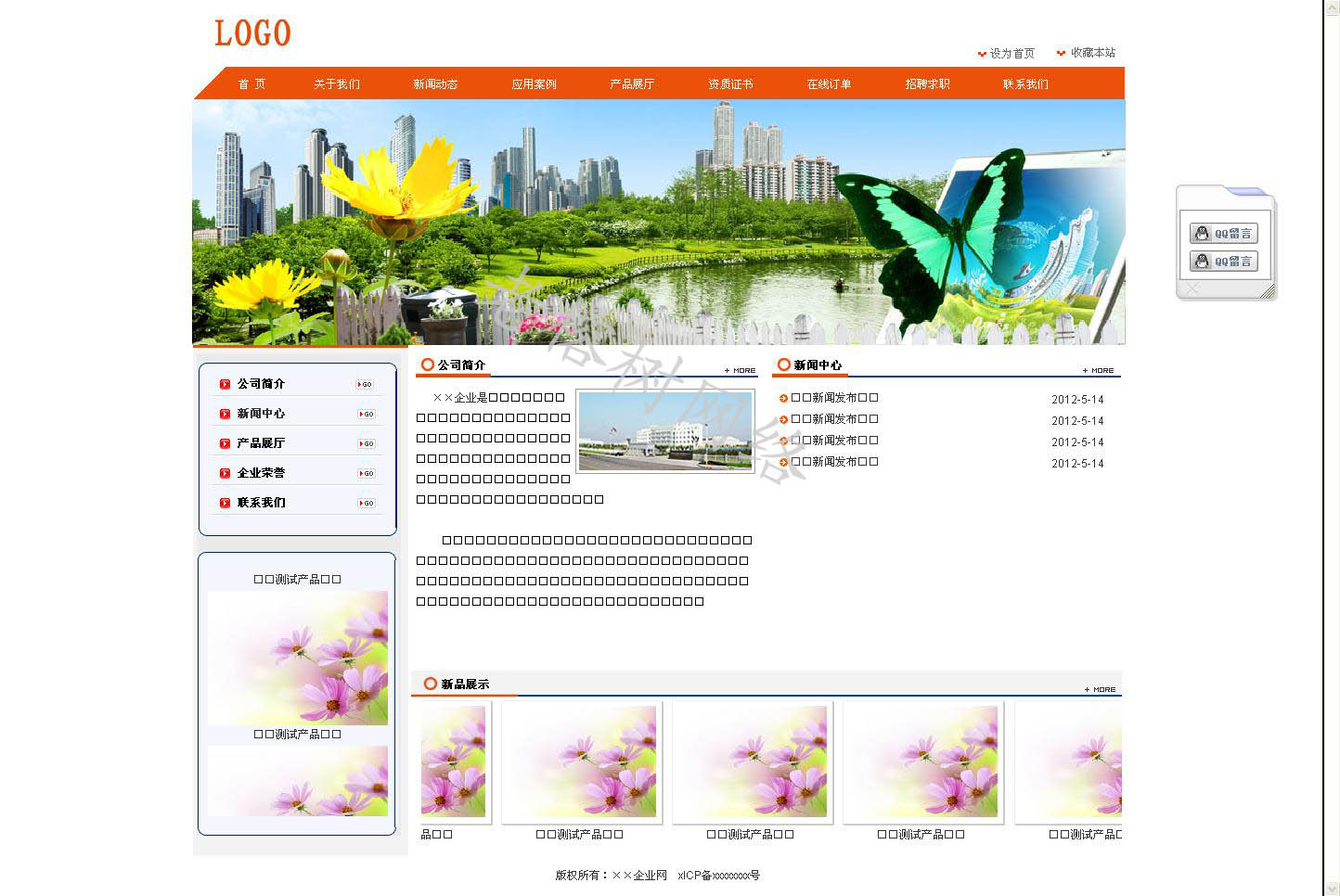Viewport: 1340px width, 896px height.
Task: Go to 新闻动态 in the navigation bar
Action: pos(435,83)
